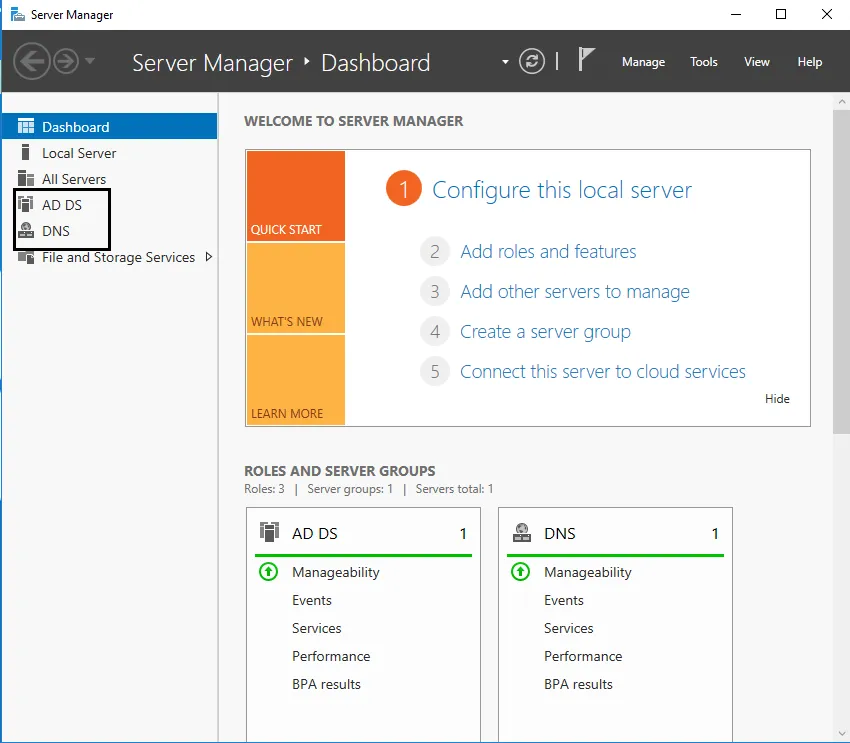The height and width of the screenshot is (743, 850).
Task: Click AD DS Manageability green status icon
Action: pos(268,572)
